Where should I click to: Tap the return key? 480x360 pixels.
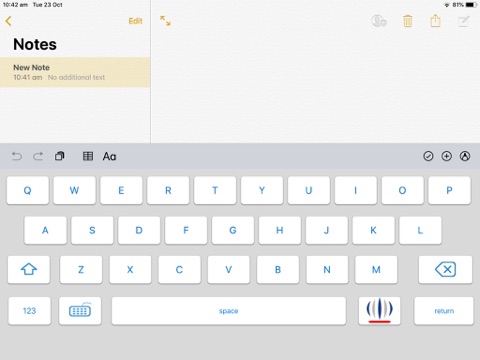444,311
